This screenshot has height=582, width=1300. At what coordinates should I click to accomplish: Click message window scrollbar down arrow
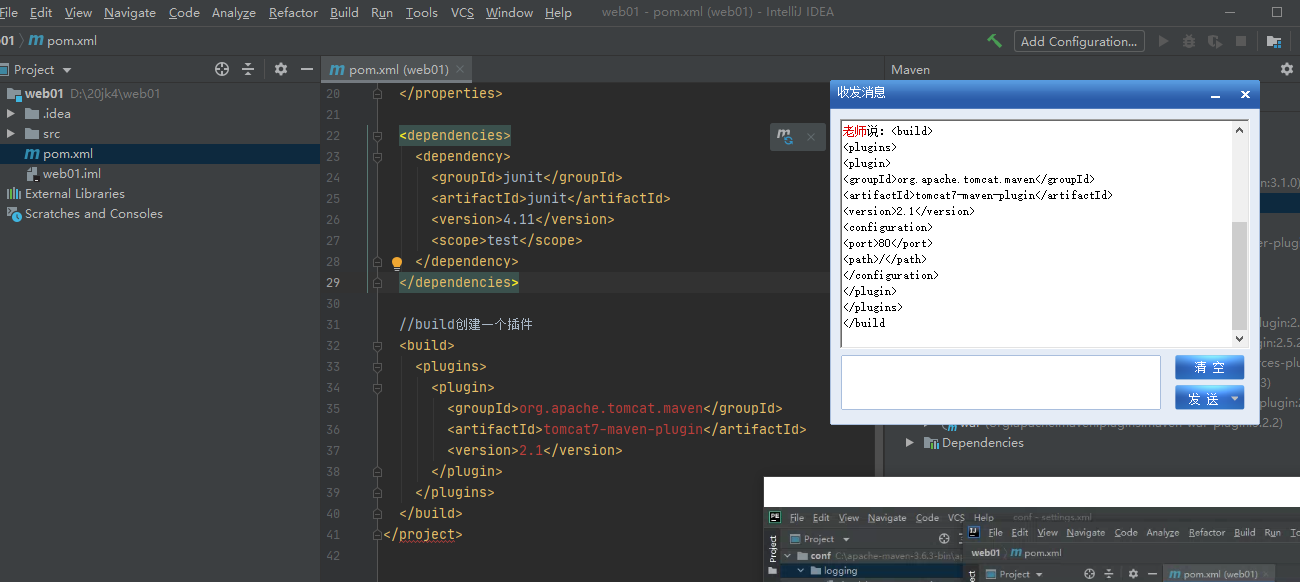point(1240,339)
